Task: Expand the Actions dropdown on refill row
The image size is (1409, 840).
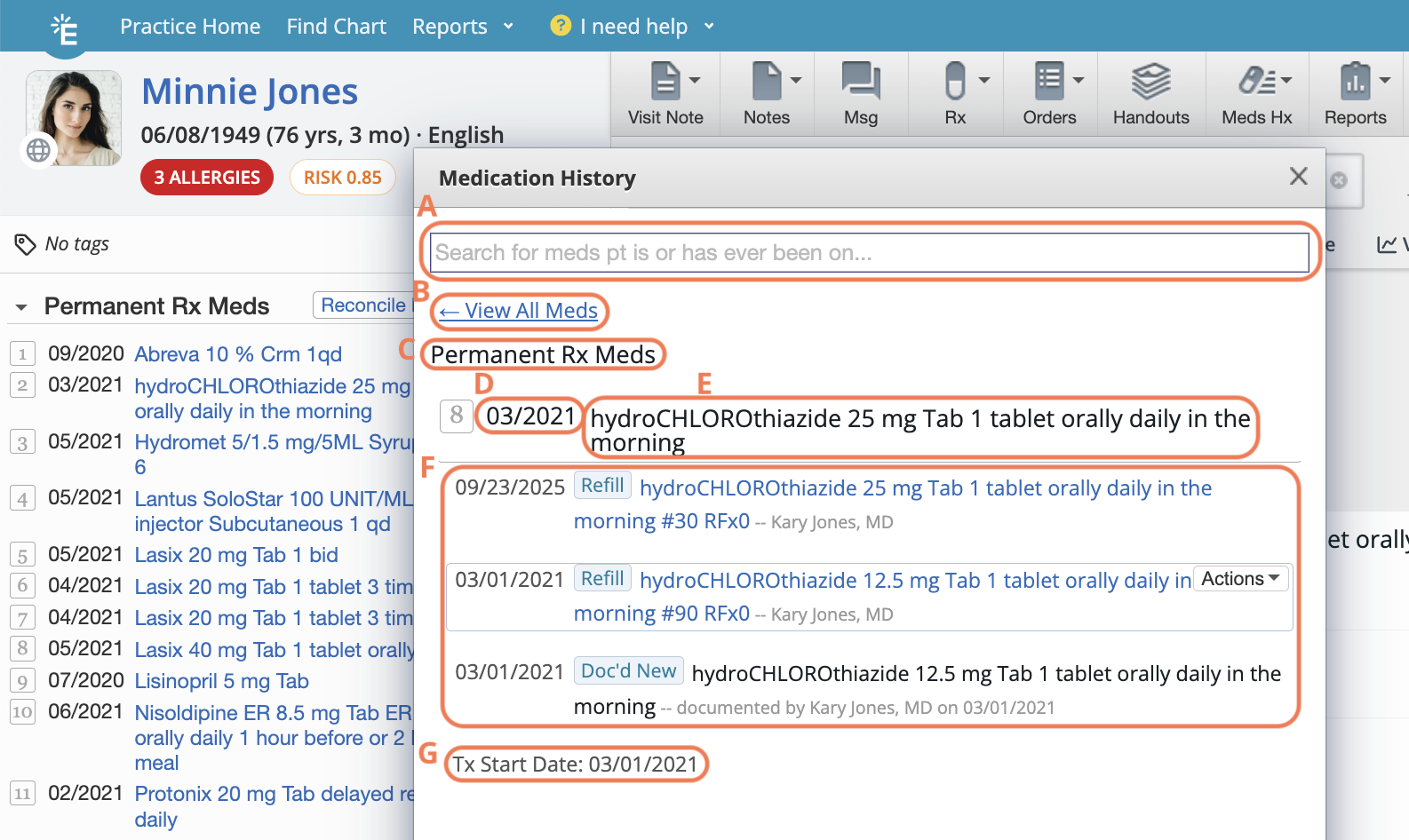Action: (1240, 579)
